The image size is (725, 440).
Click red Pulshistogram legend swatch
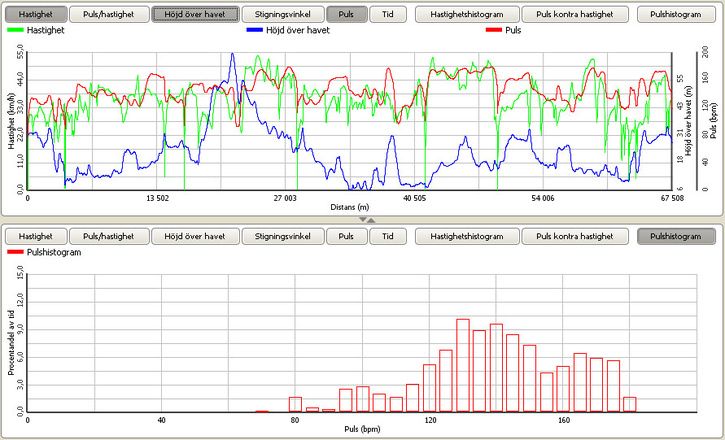click(x=16, y=252)
